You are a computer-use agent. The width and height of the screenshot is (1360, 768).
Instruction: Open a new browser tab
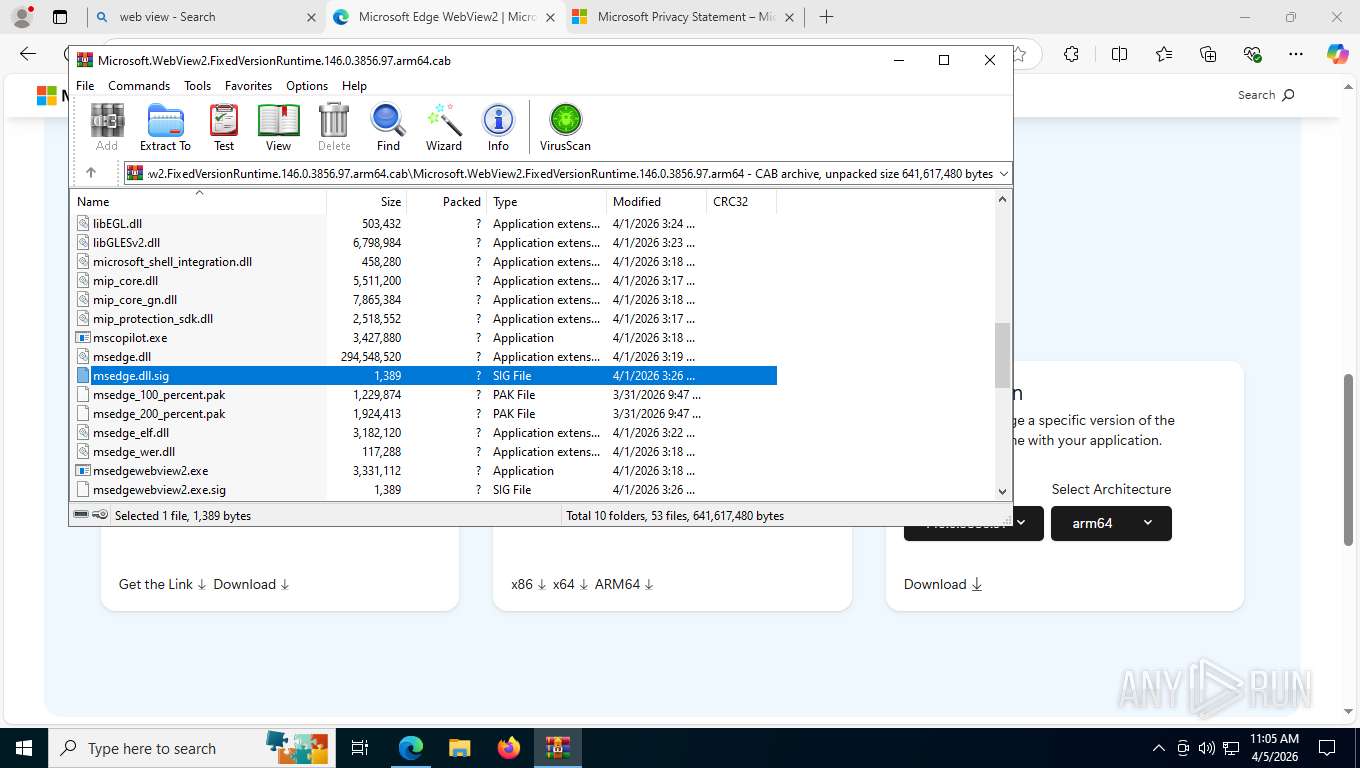(826, 17)
